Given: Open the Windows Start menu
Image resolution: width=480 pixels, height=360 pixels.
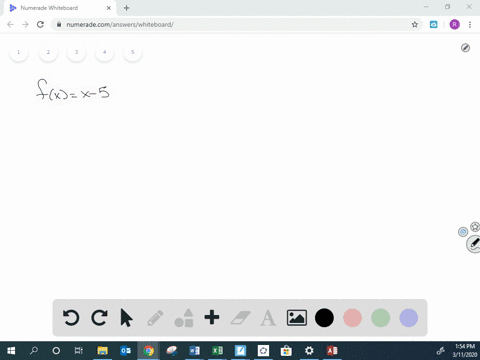Looking at the screenshot, I should [x=11, y=351].
